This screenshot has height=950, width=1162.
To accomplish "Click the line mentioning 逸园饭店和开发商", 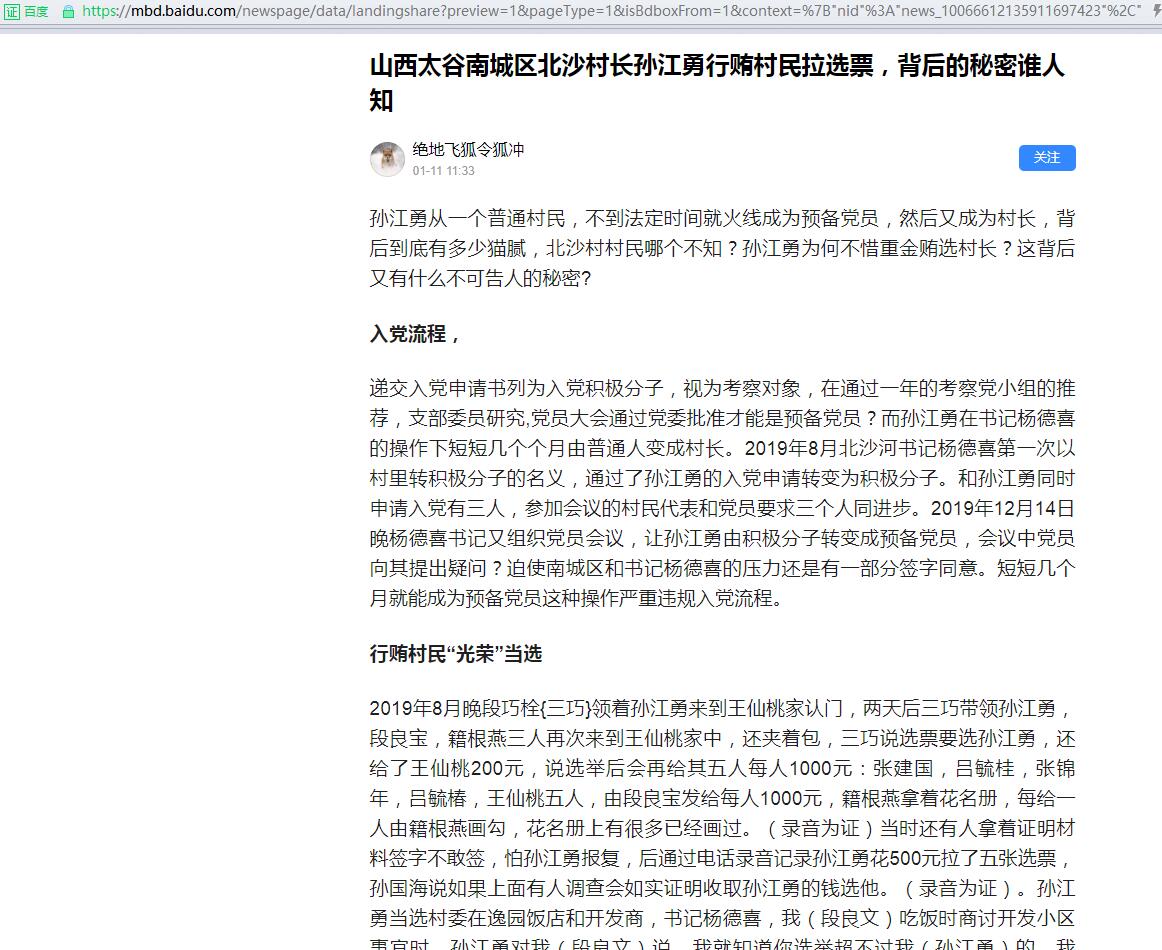I will click(722, 918).
